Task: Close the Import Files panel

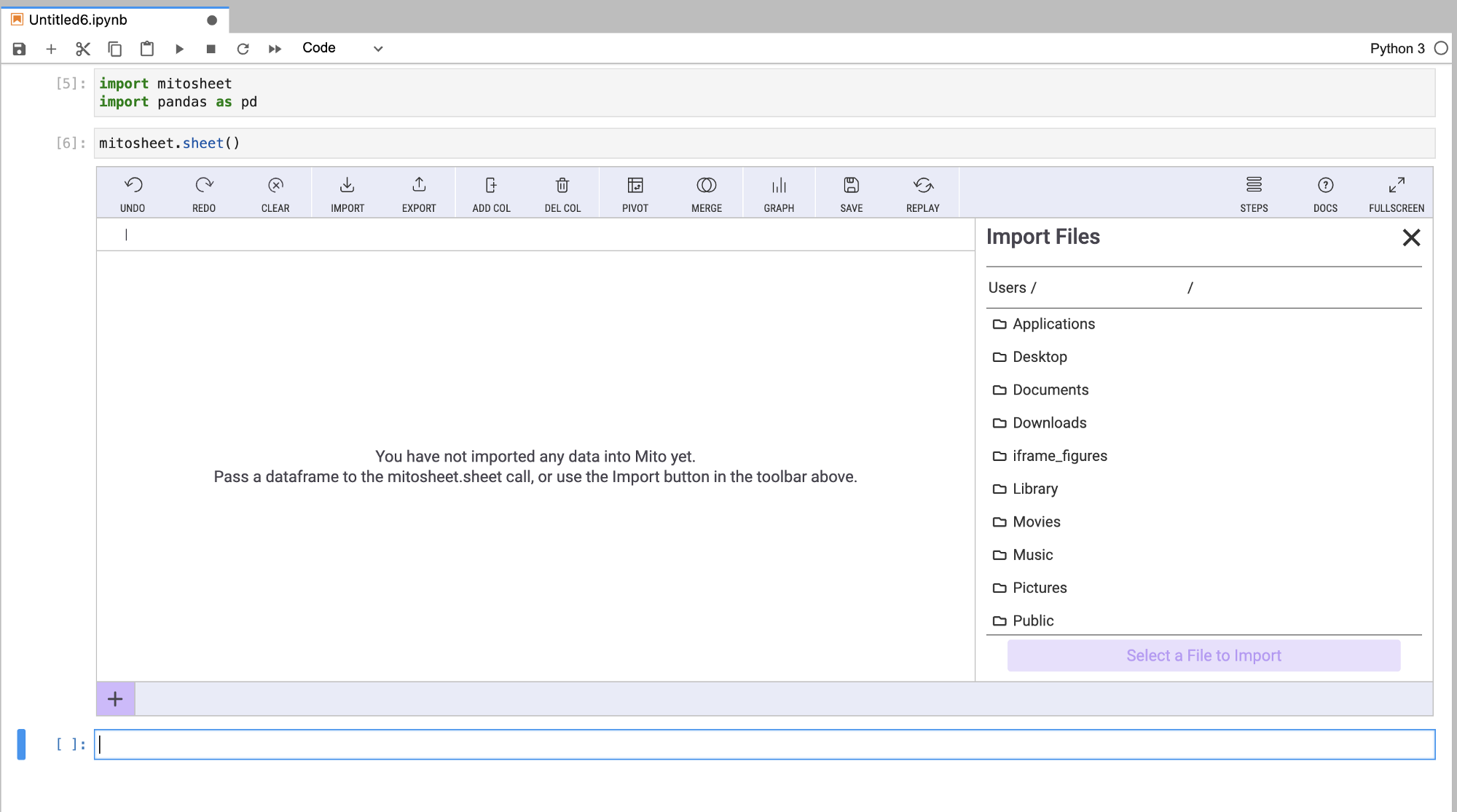Action: pos(1411,237)
